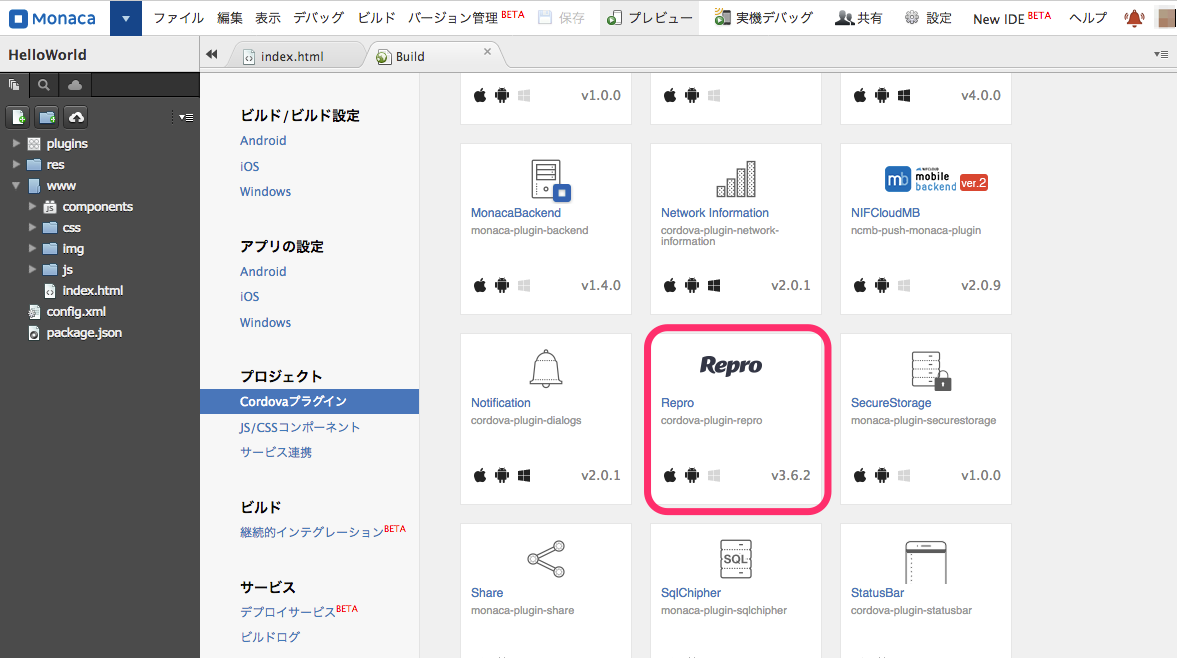Click the SqlChipher plugin icon

point(736,559)
